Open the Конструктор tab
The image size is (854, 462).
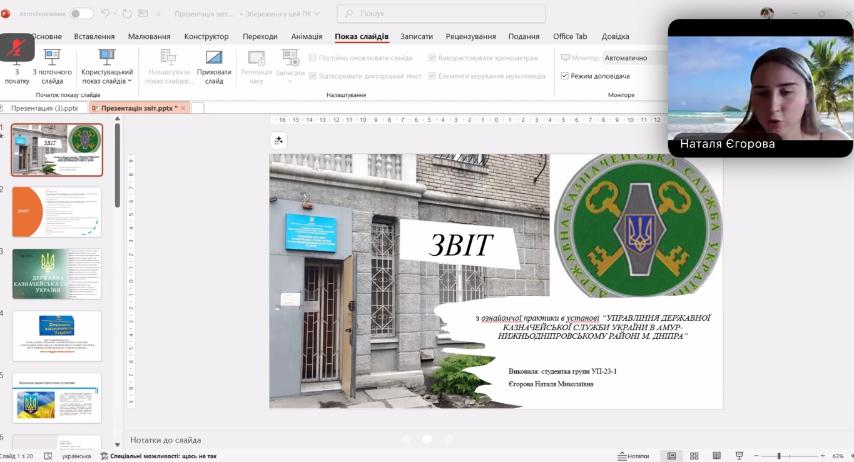pyautogui.click(x=206, y=37)
